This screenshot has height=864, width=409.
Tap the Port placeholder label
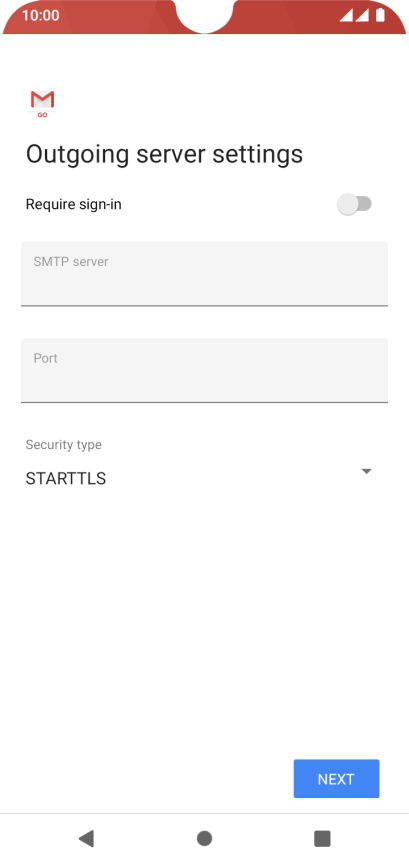pyautogui.click(x=46, y=358)
